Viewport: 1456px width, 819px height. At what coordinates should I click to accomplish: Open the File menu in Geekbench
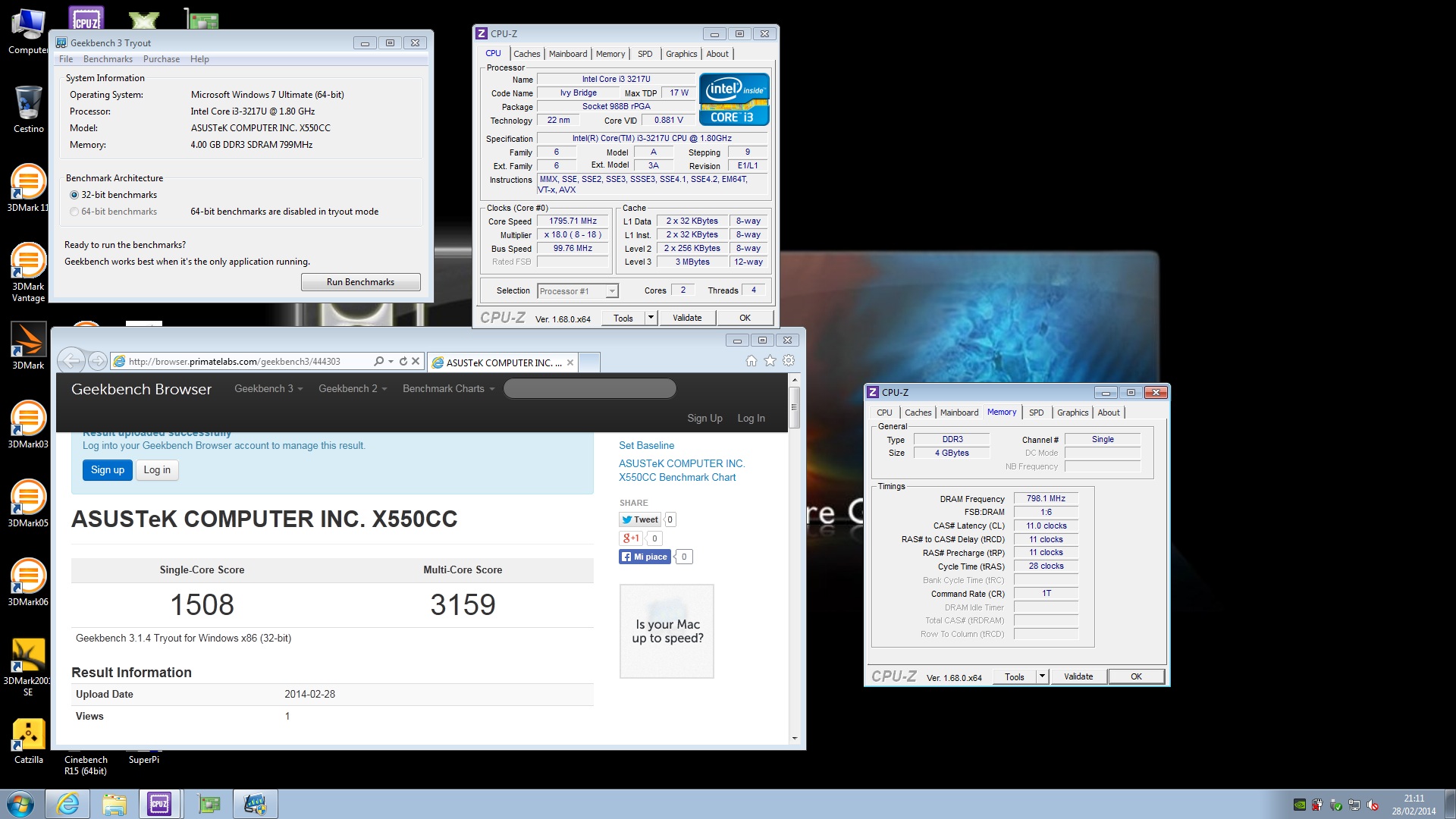click(x=66, y=59)
